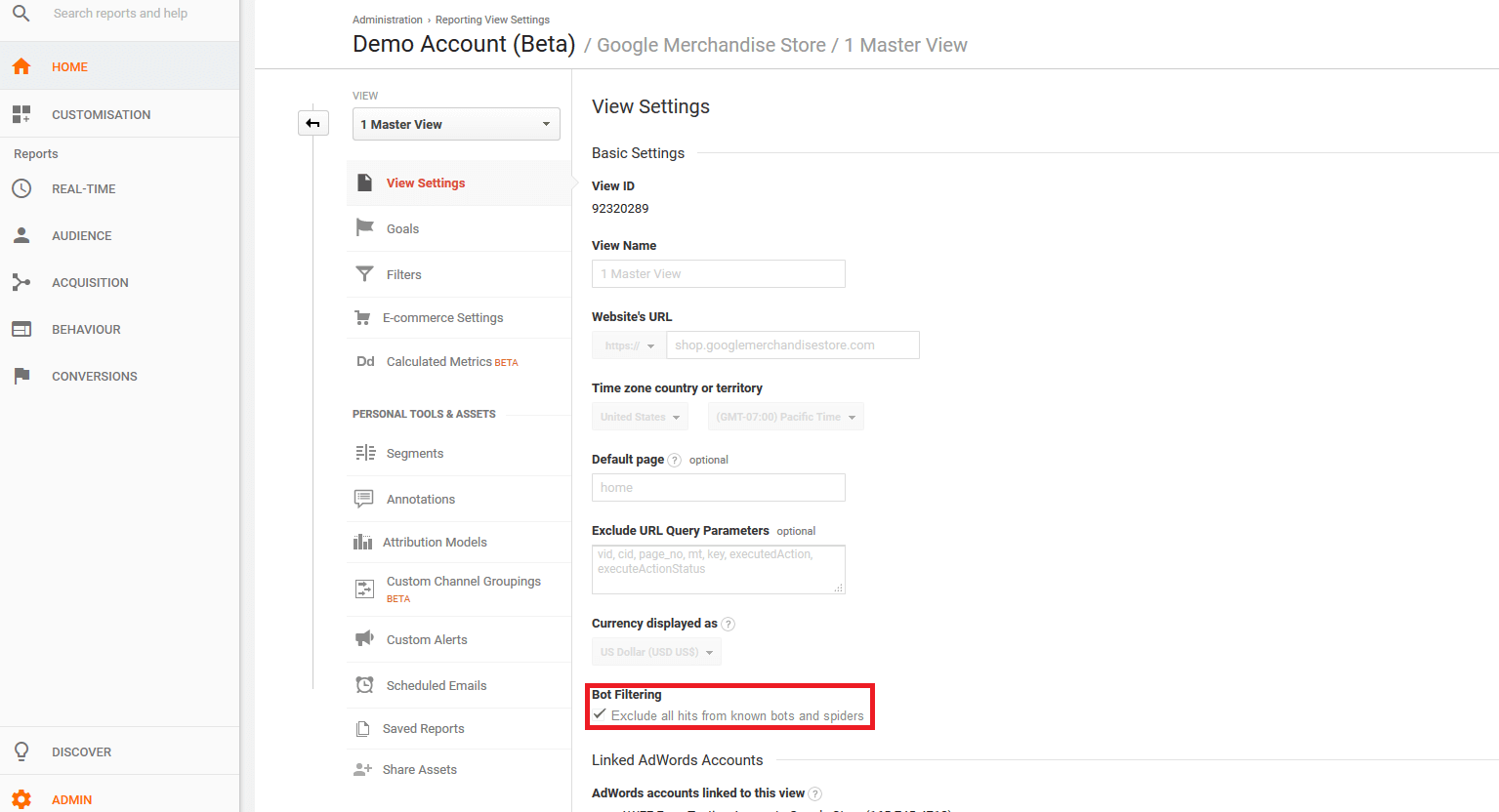Open Calculated Metrics link

[x=439, y=361]
